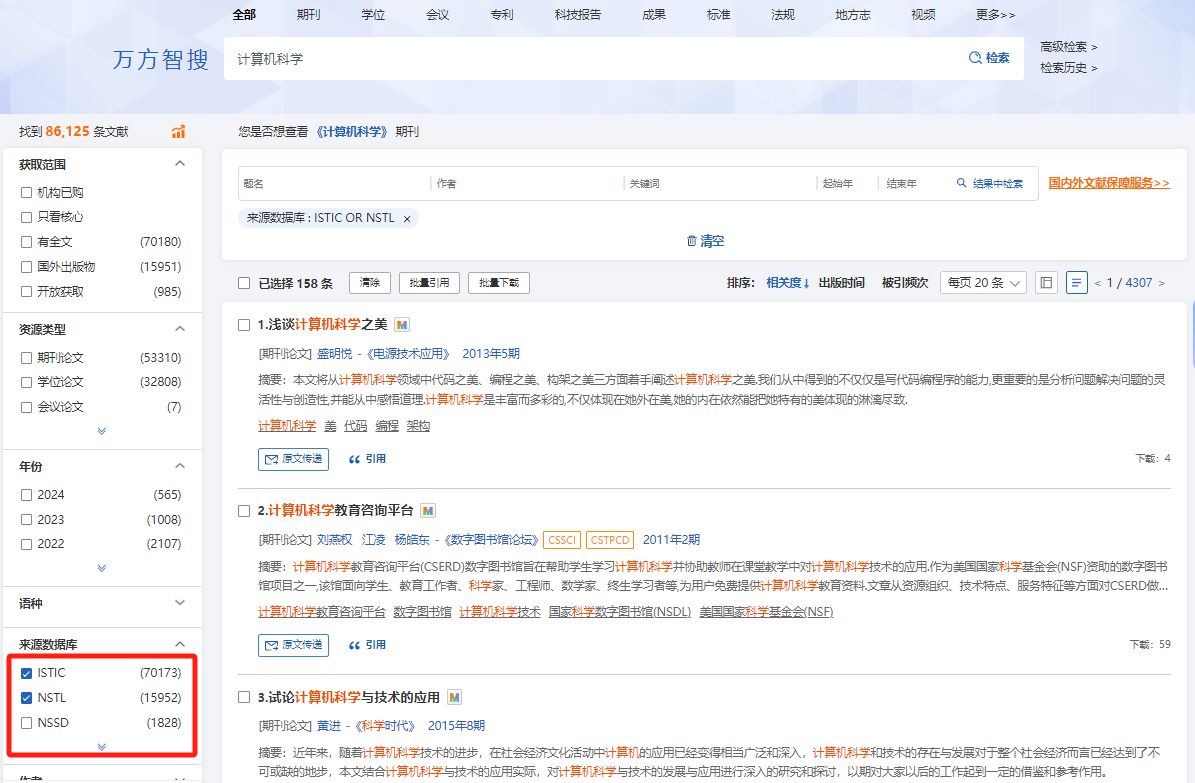1195x783 pixels.
Task: Sort results by 相关度
Action: (788, 283)
